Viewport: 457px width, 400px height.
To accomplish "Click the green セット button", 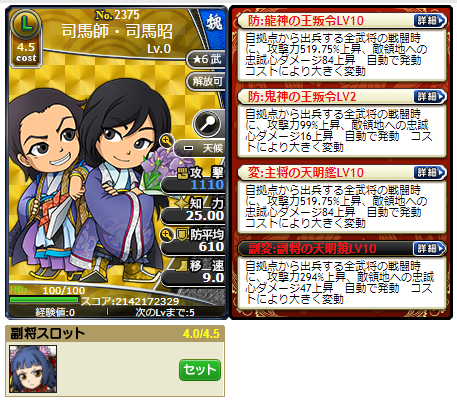I will point(200,370).
